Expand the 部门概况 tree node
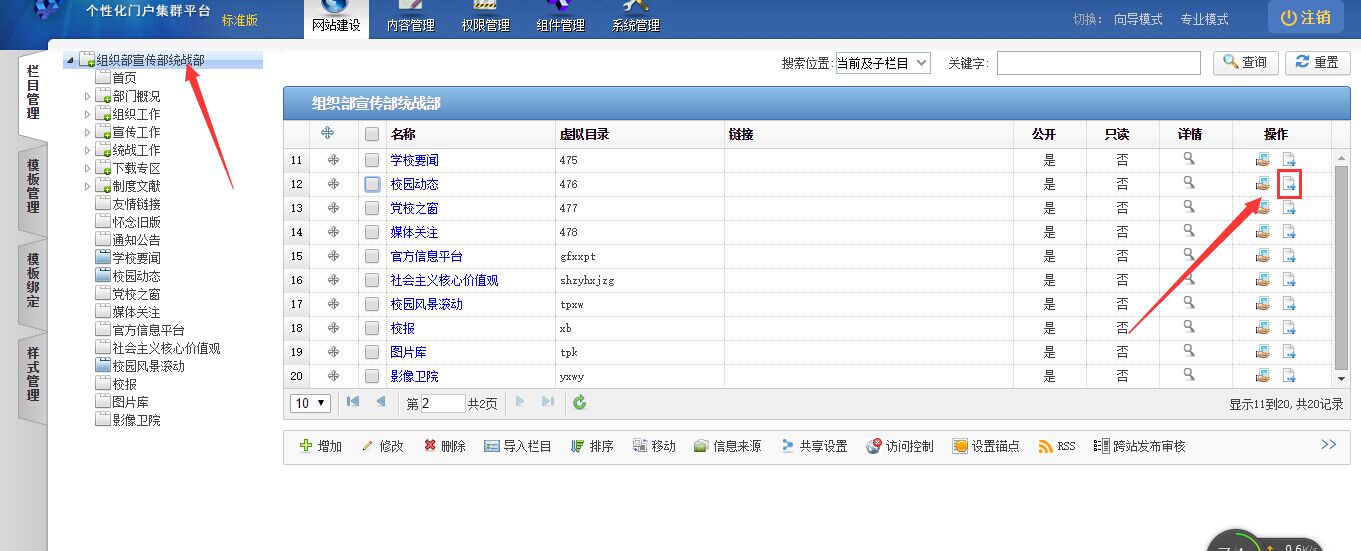Viewport: 1361px width, 551px height. click(88, 97)
